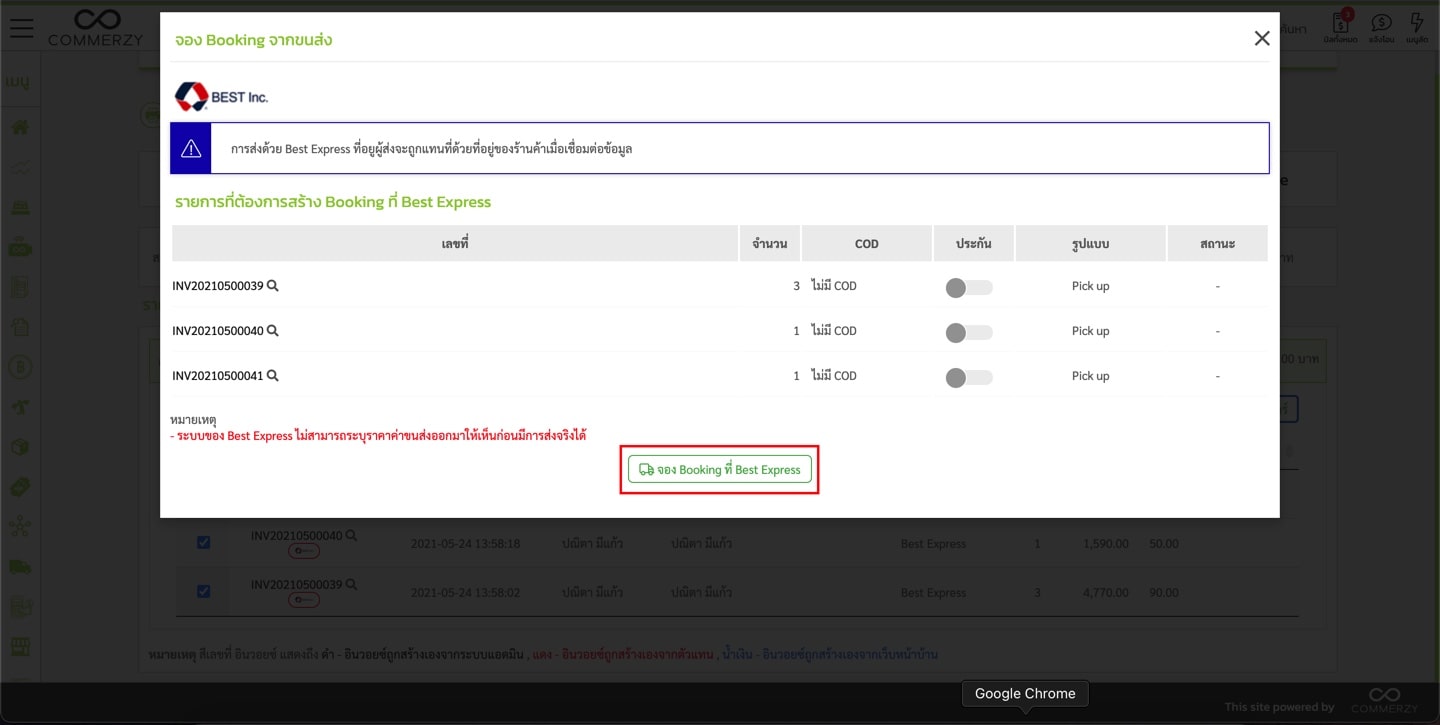Toggle insurance for INV20210500040
This screenshot has width=1440, height=725.
969,333
